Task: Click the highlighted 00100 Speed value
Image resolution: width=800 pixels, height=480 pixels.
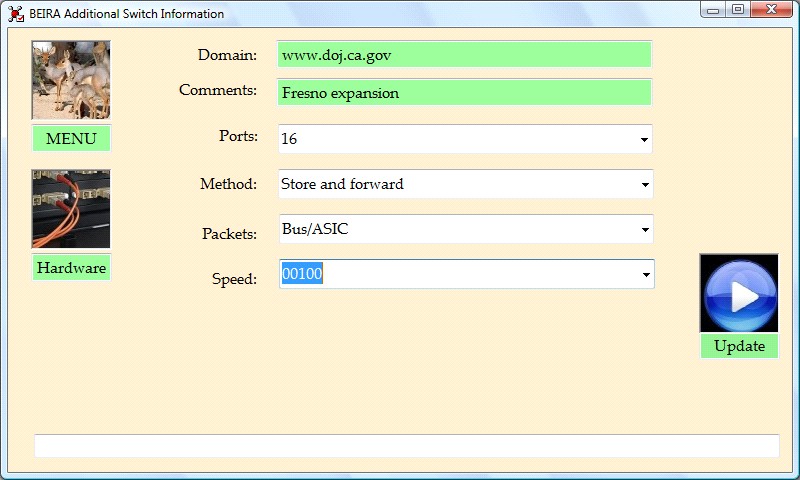Action: 302,274
